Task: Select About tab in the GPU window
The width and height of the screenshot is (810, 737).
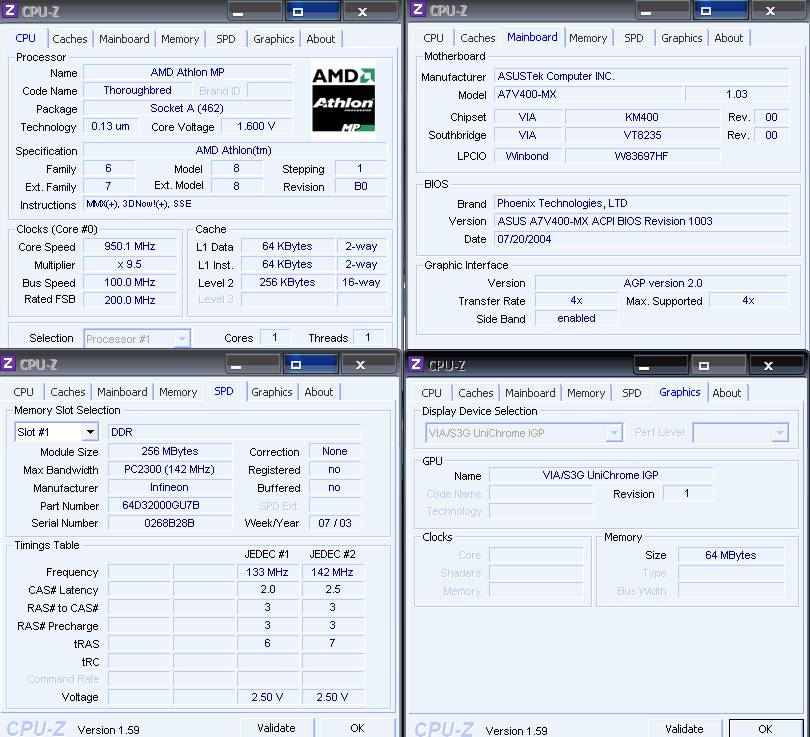Action: tap(727, 393)
